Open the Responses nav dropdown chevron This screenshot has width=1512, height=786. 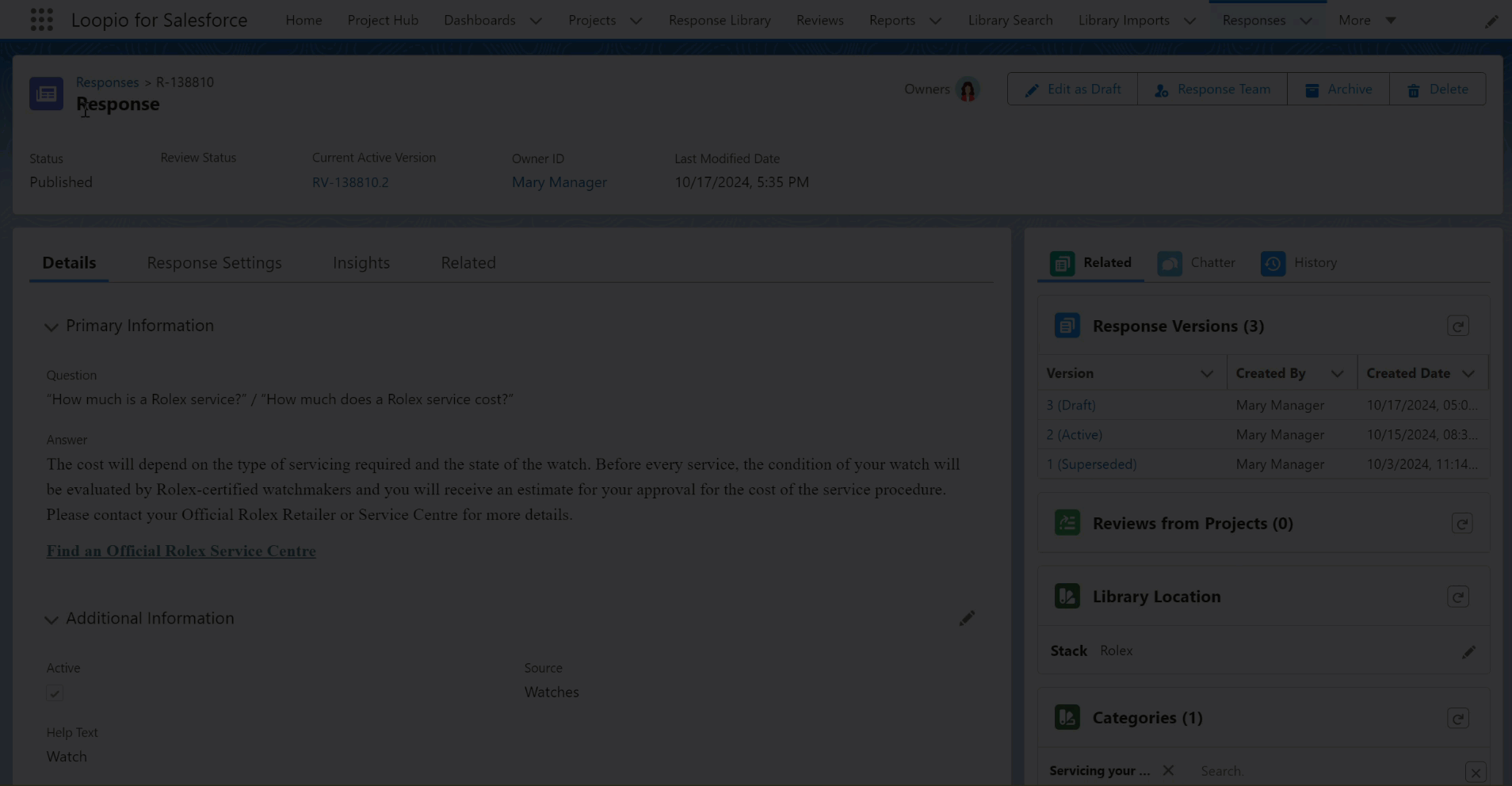point(1306,21)
